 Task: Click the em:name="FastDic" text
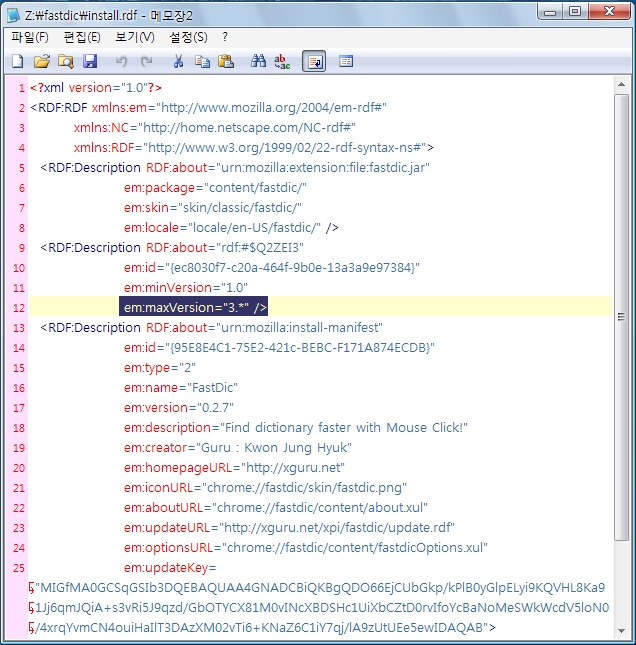pos(181,387)
